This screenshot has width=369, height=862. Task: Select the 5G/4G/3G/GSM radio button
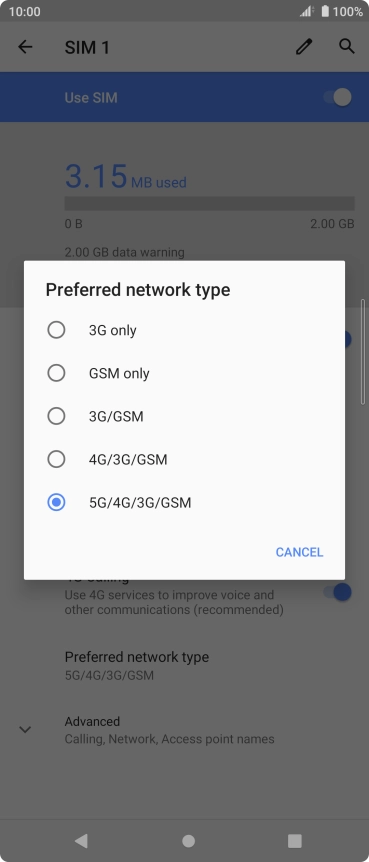tap(56, 502)
